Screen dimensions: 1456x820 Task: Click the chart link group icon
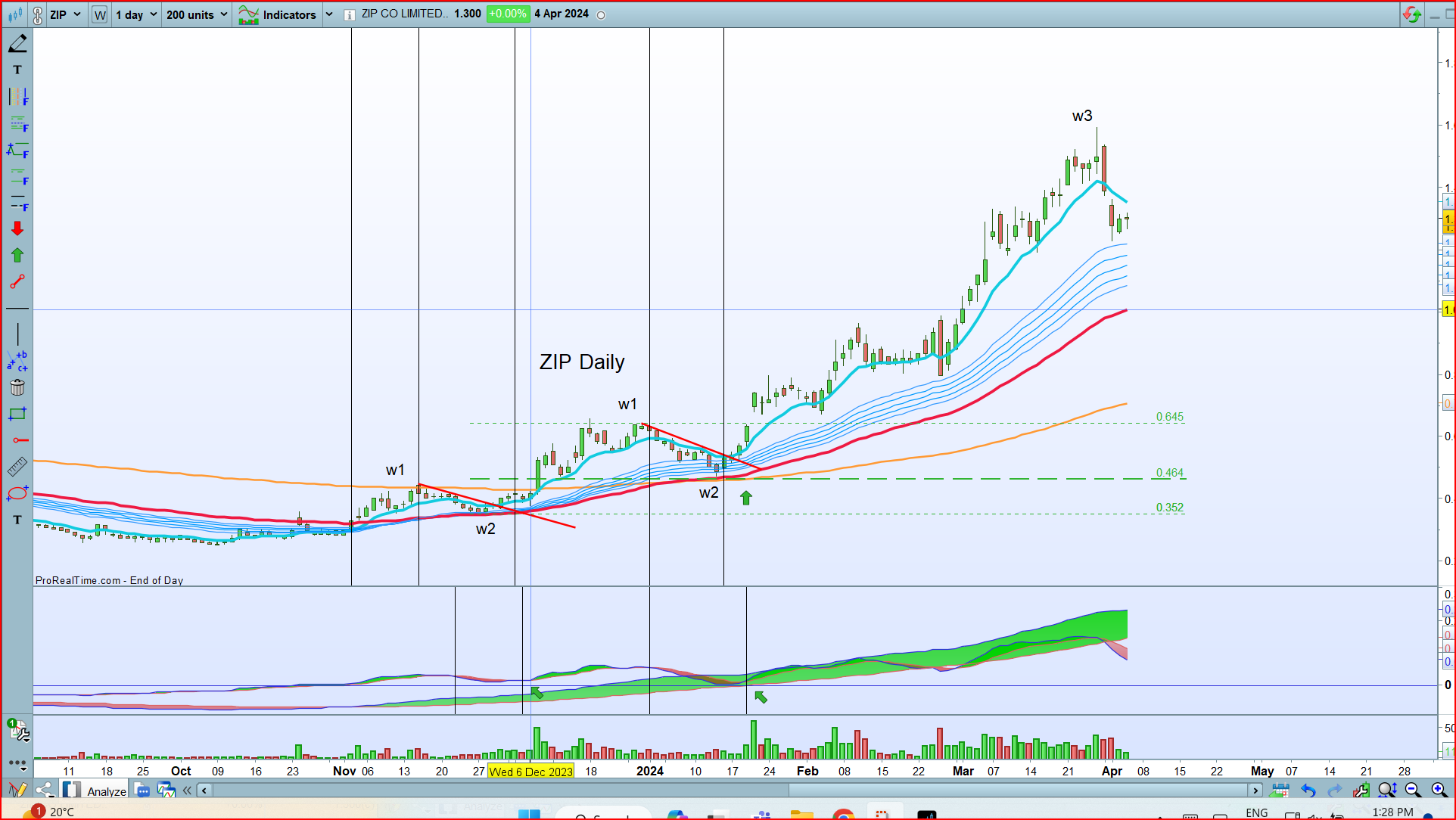click(x=38, y=14)
